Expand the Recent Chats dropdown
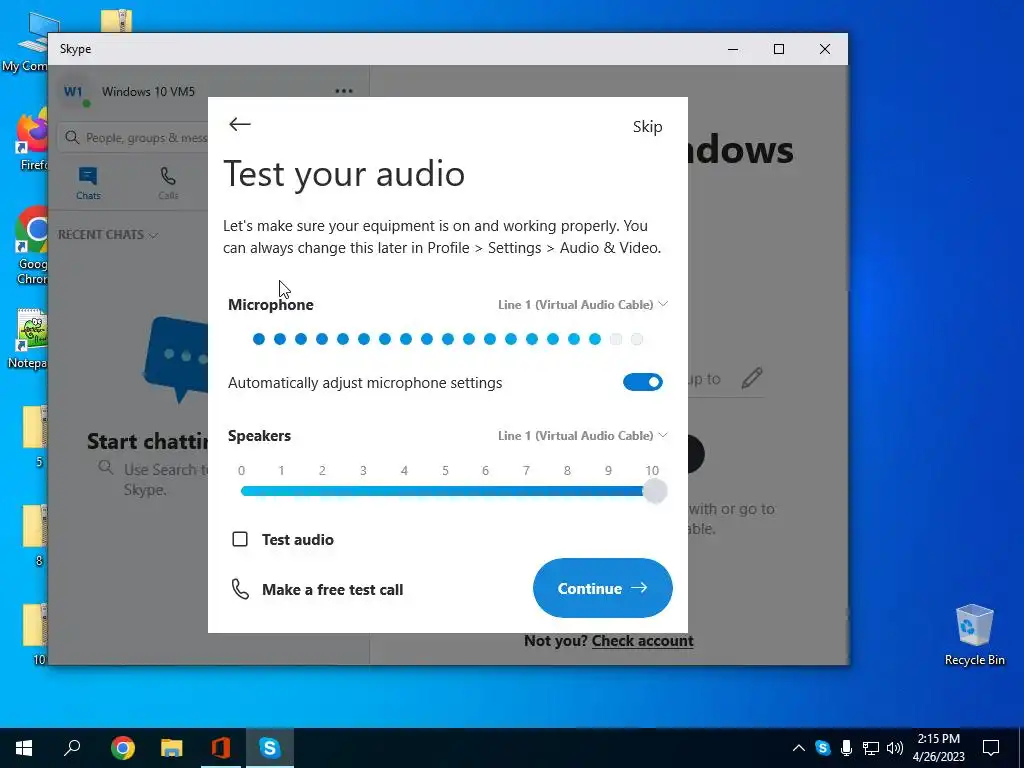Image resolution: width=1024 pixels, height=768 pixels. pos(108,234)
